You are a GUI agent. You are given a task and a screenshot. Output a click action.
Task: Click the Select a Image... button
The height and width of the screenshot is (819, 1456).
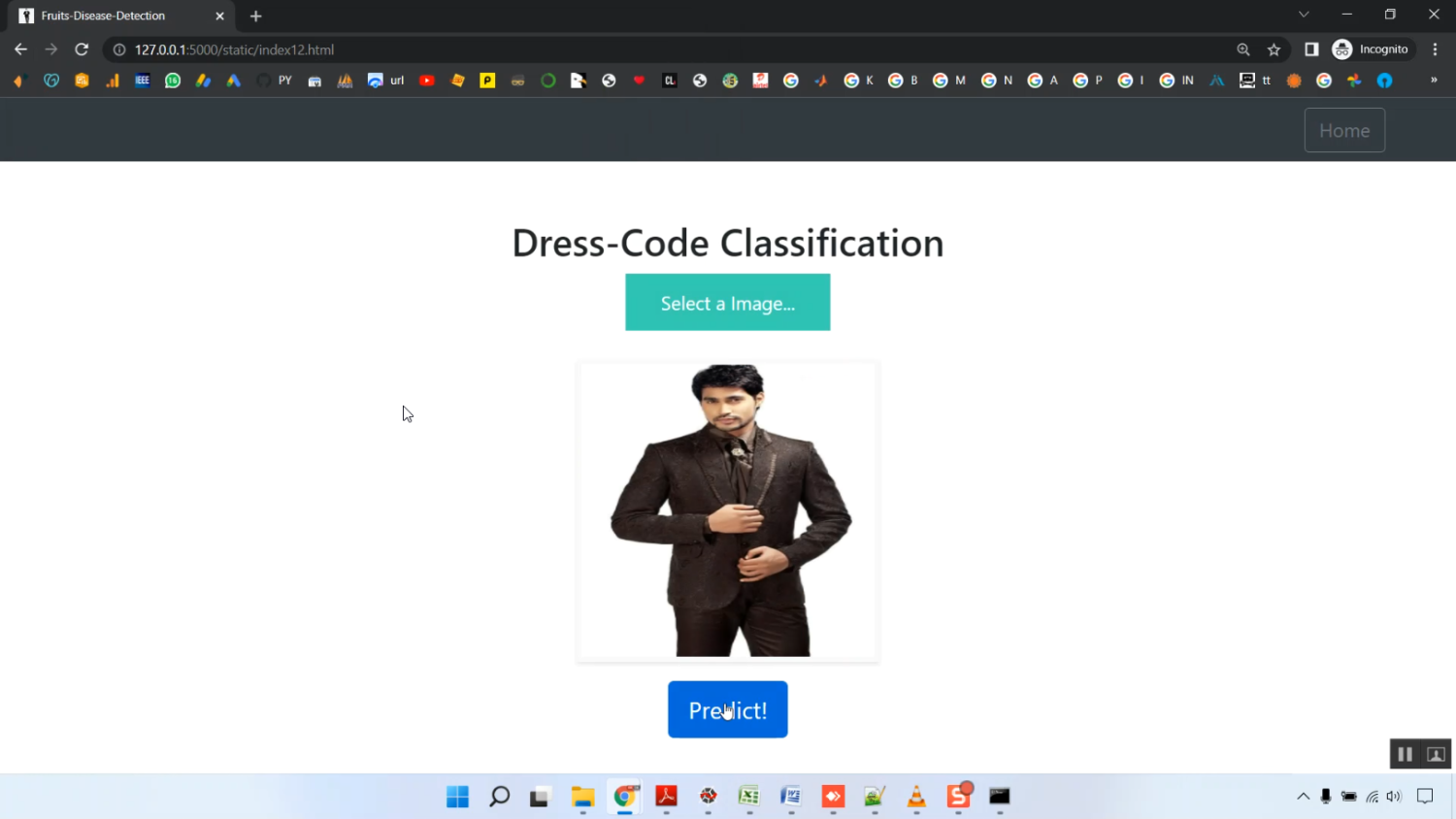coord(728,303)
